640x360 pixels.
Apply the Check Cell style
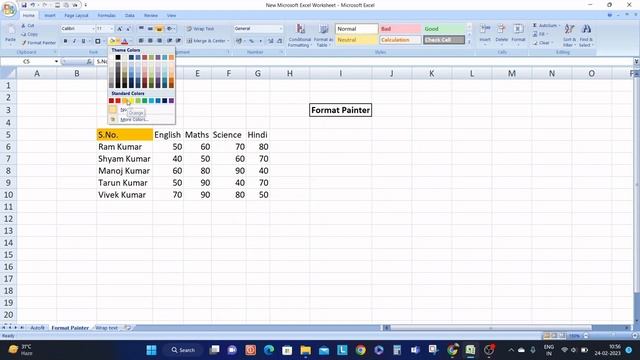(x=444, y=40)
